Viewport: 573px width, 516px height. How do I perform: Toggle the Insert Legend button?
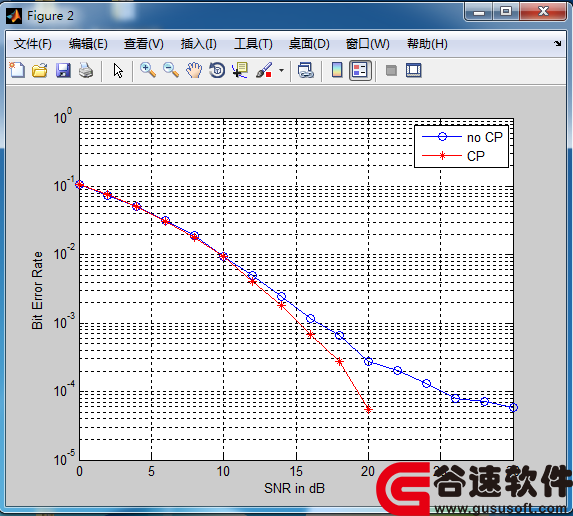click(360, 70)
